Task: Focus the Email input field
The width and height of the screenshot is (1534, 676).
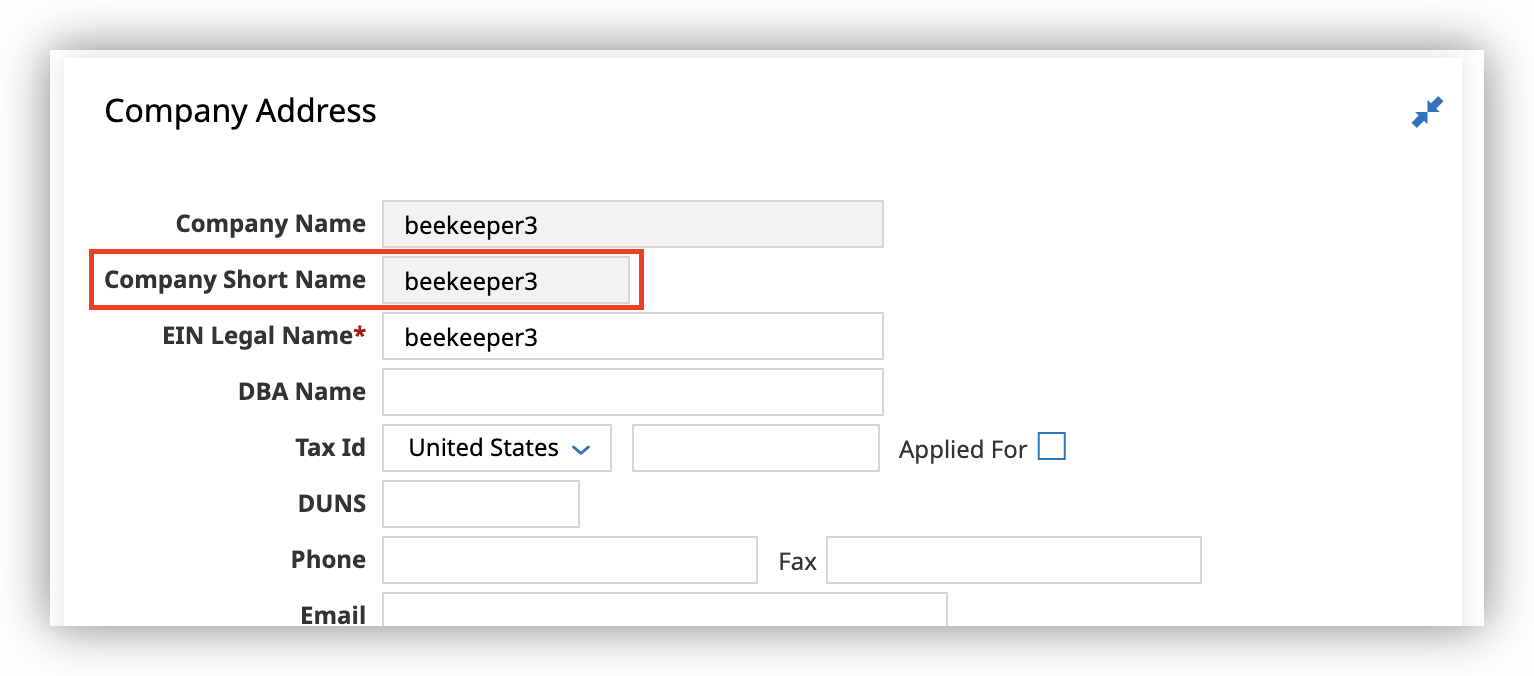Action: point(664,610)
